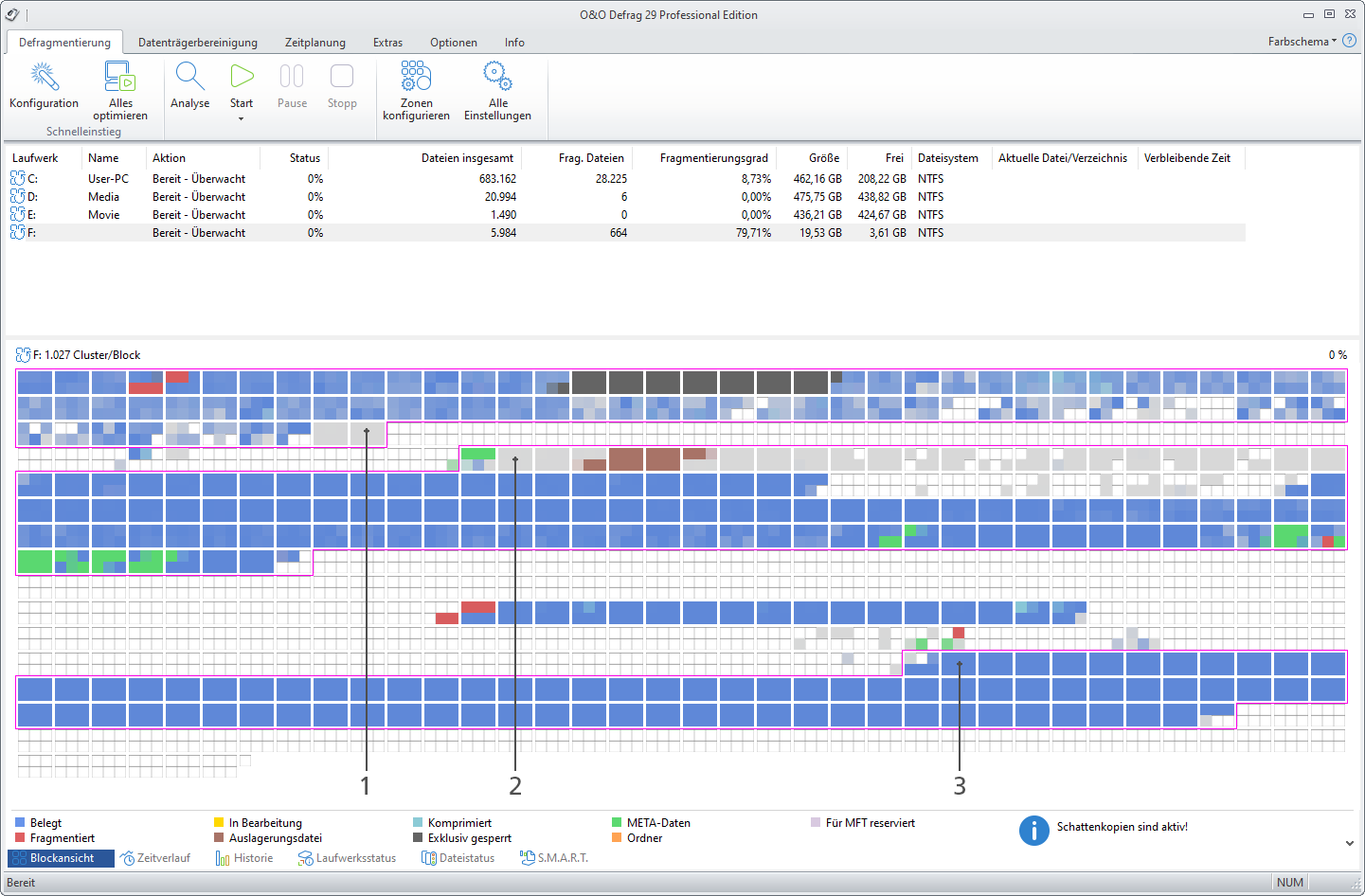Open the Datenträgerbereinigung tab

(198, 43)
